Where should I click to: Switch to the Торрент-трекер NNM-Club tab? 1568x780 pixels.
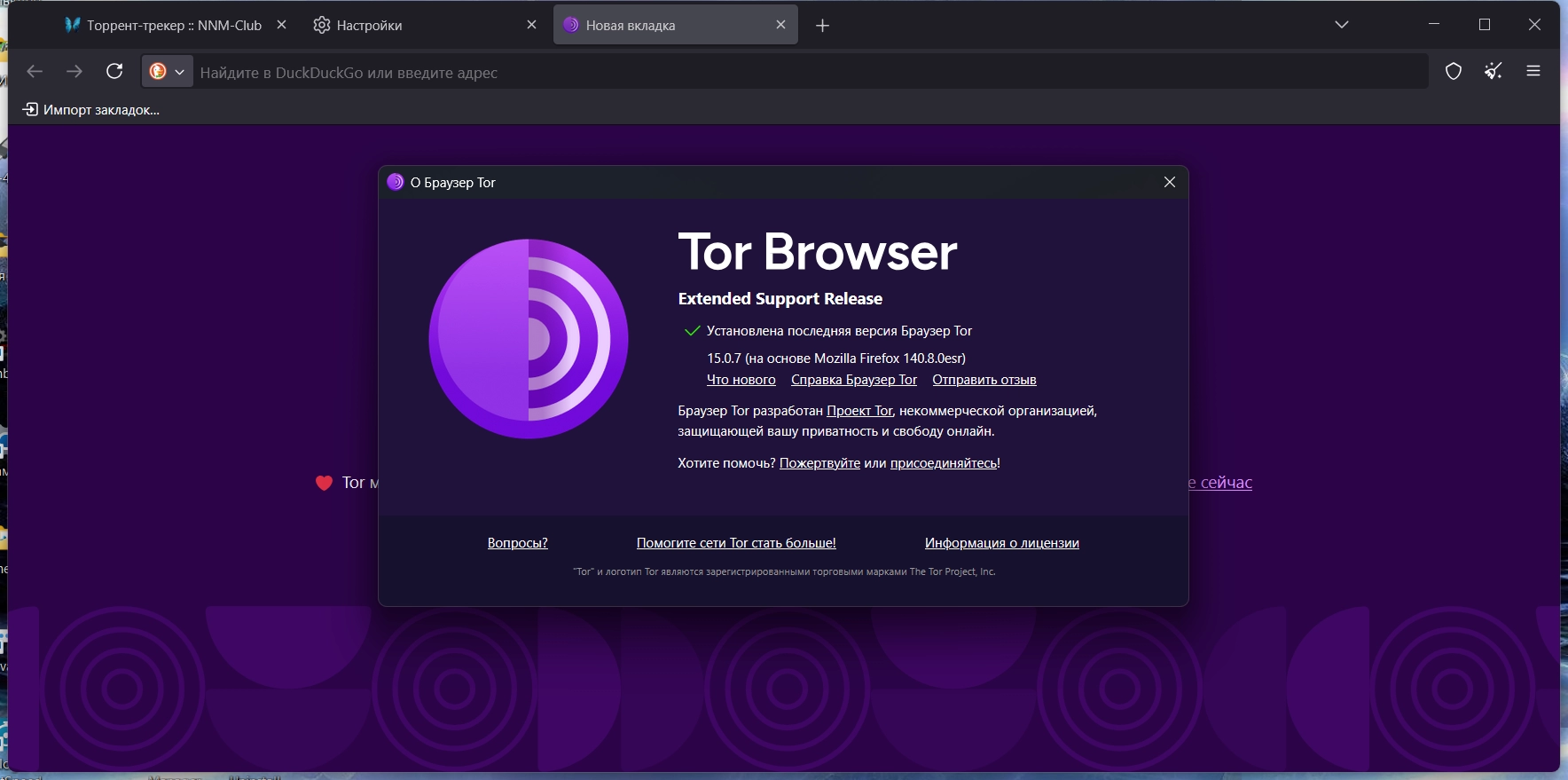pos(176,25)
